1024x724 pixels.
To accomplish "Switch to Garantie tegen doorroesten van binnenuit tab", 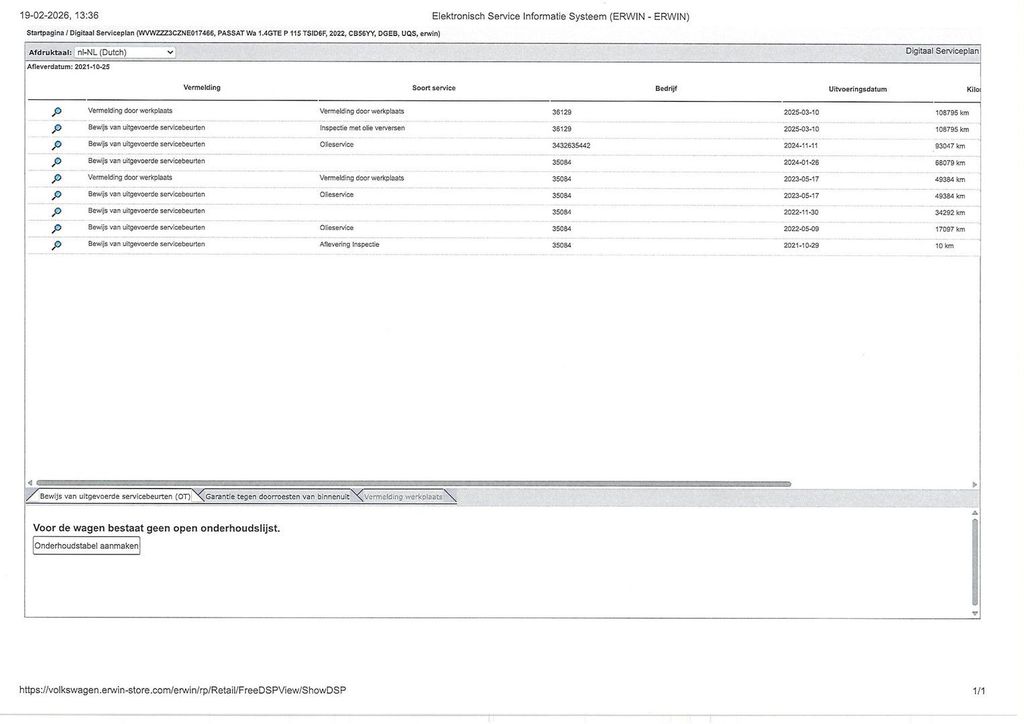I will pos(277,496).
